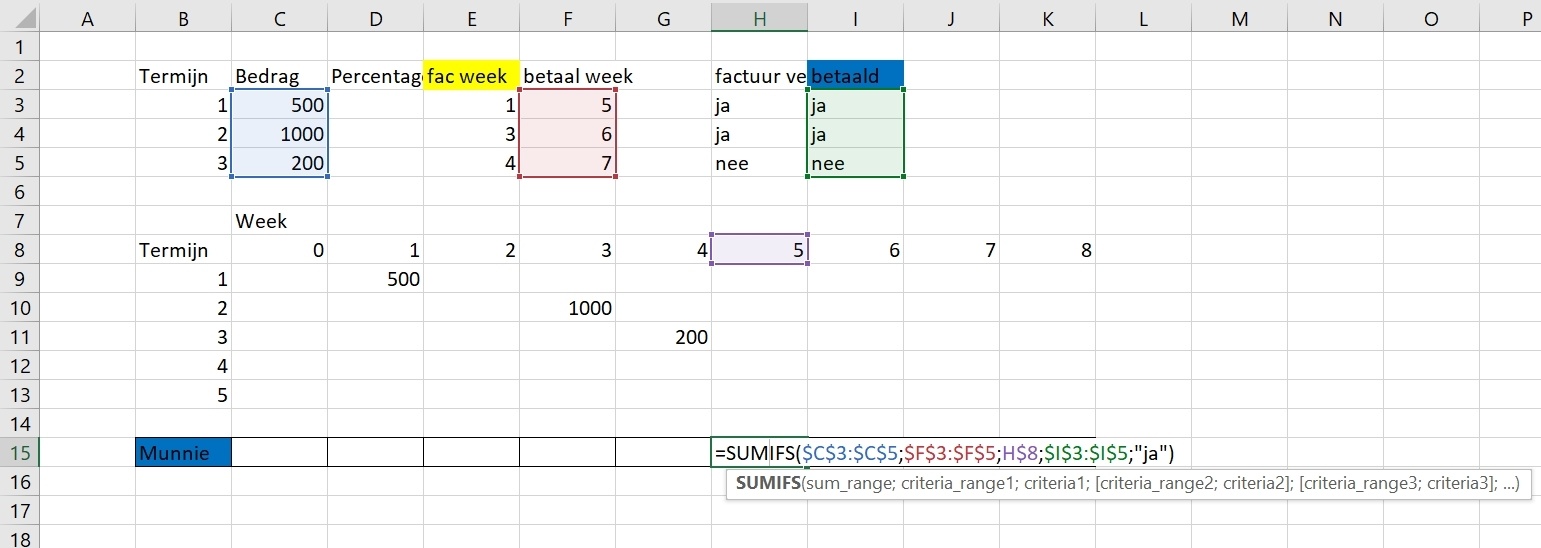
Task: Select the blue "betaald" header cell
Action: (855, 76)
